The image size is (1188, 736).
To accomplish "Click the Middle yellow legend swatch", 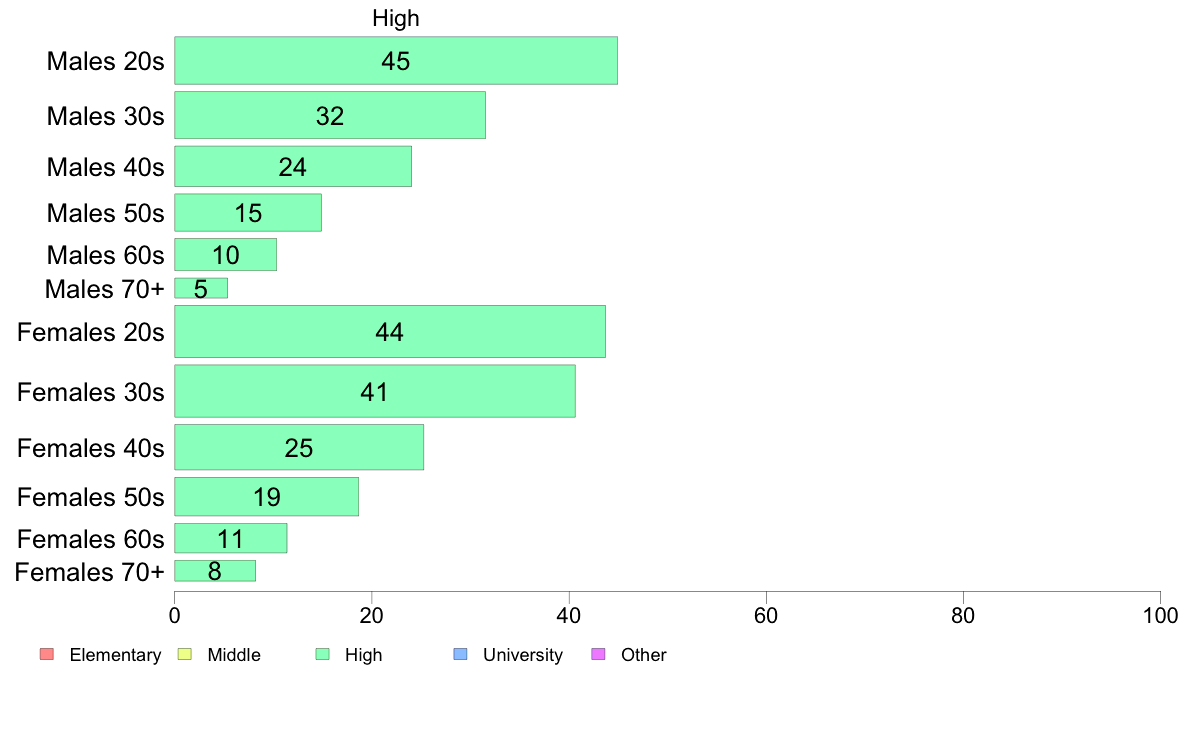I will [184, 654].
